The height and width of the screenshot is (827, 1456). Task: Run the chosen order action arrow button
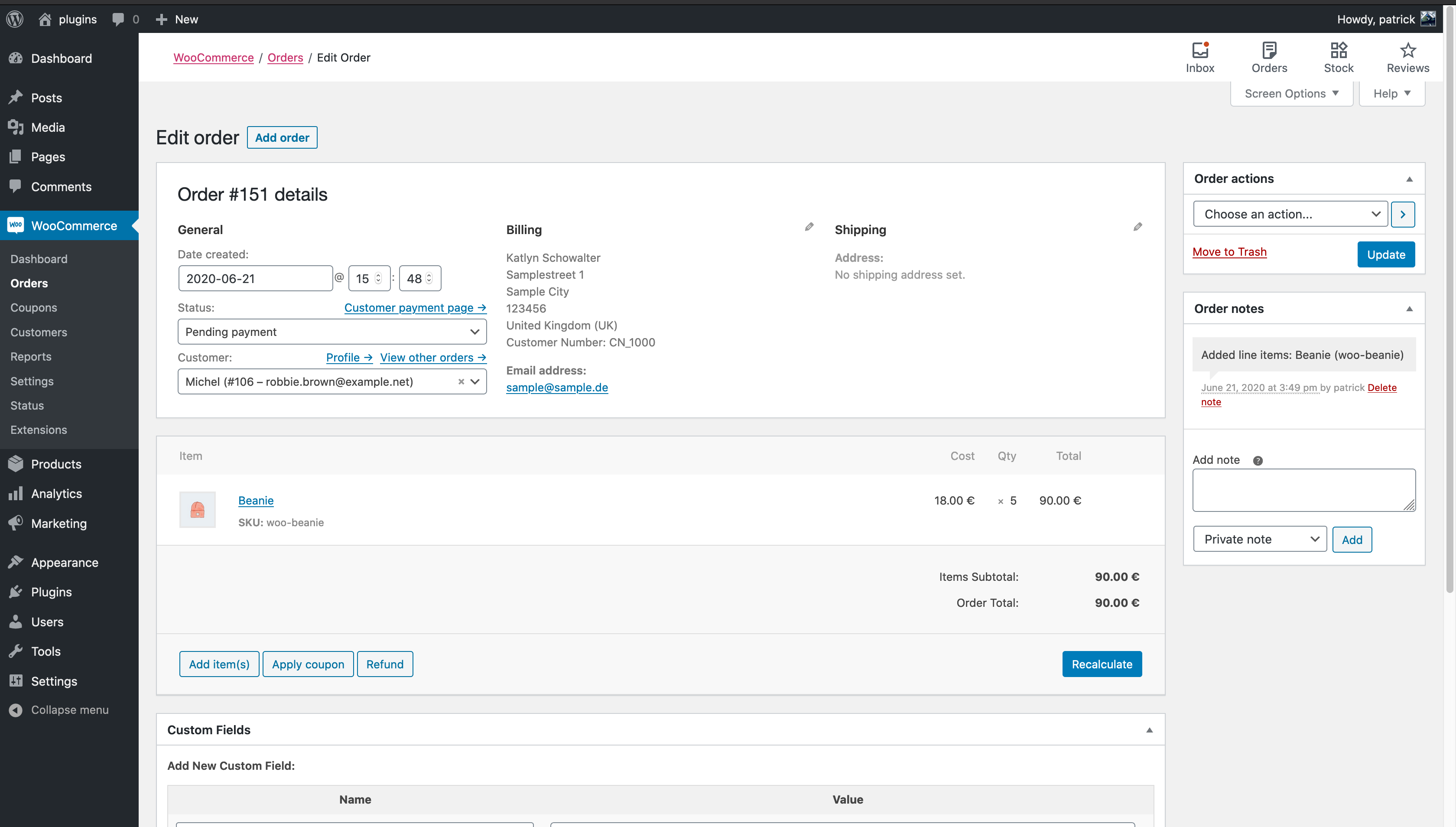1403,214
